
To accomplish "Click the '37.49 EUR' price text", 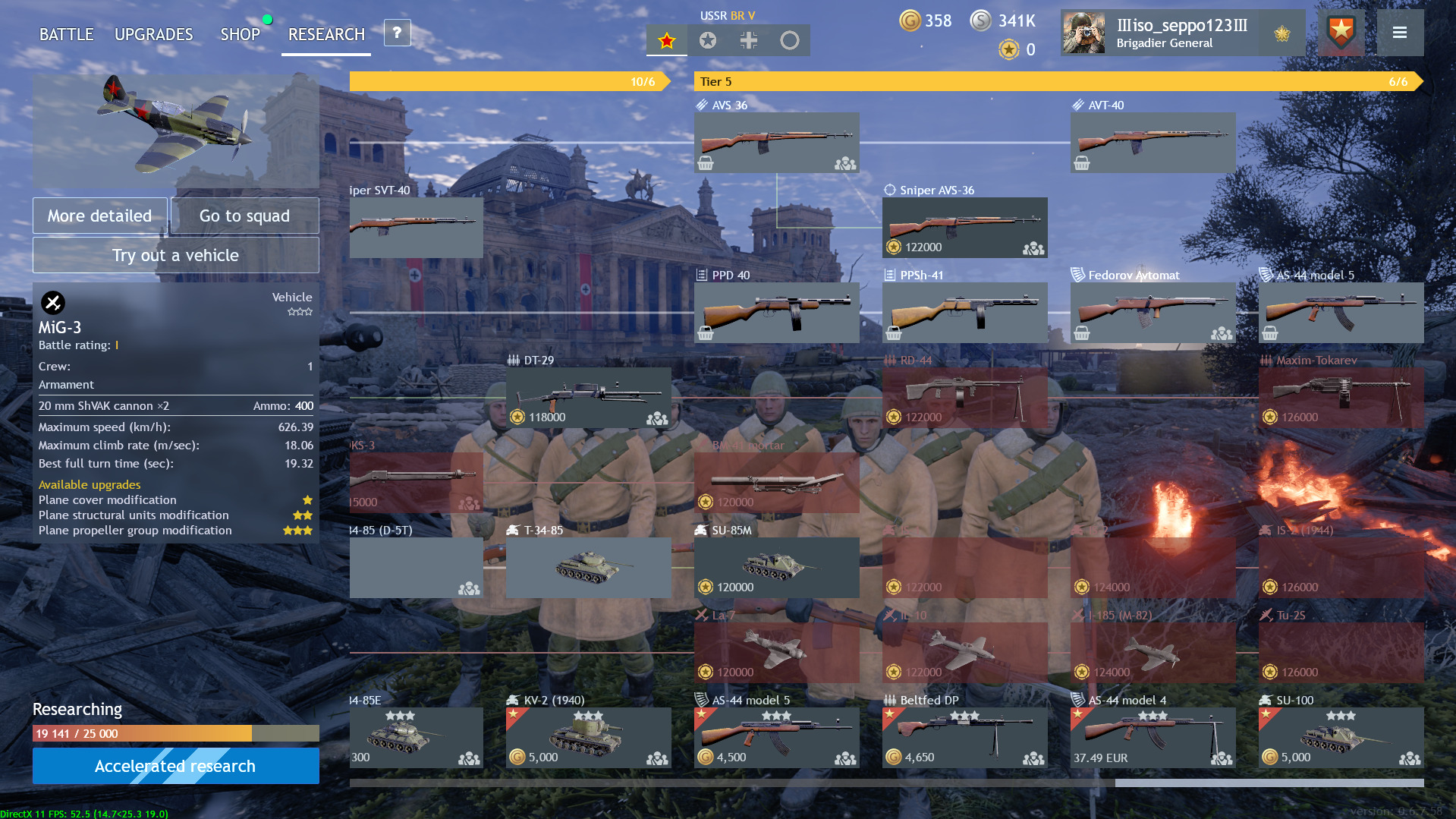I will 1100,758.
